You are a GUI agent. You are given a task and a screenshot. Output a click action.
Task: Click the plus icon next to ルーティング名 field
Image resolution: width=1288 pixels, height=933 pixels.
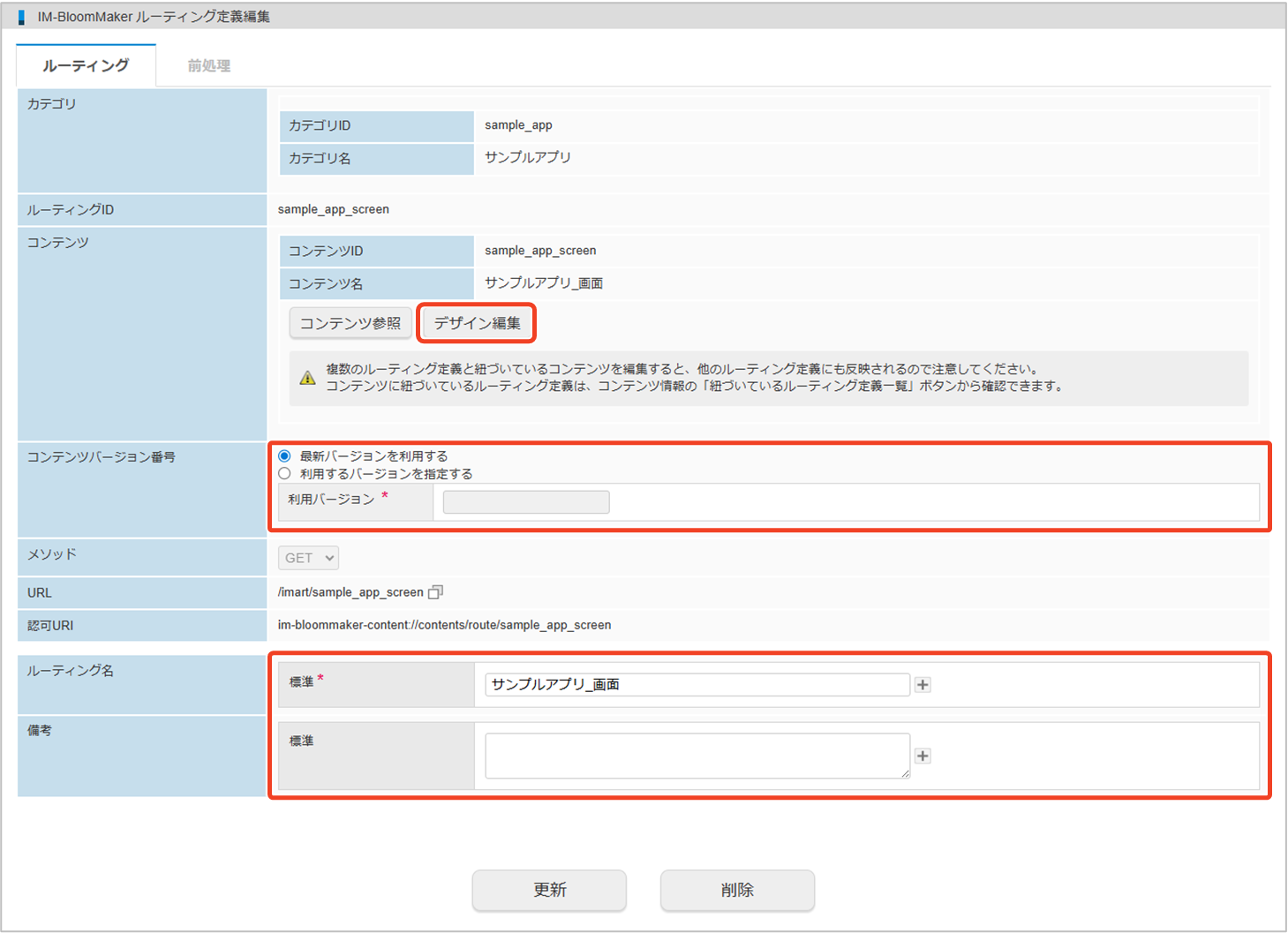(x=923, y=685)
